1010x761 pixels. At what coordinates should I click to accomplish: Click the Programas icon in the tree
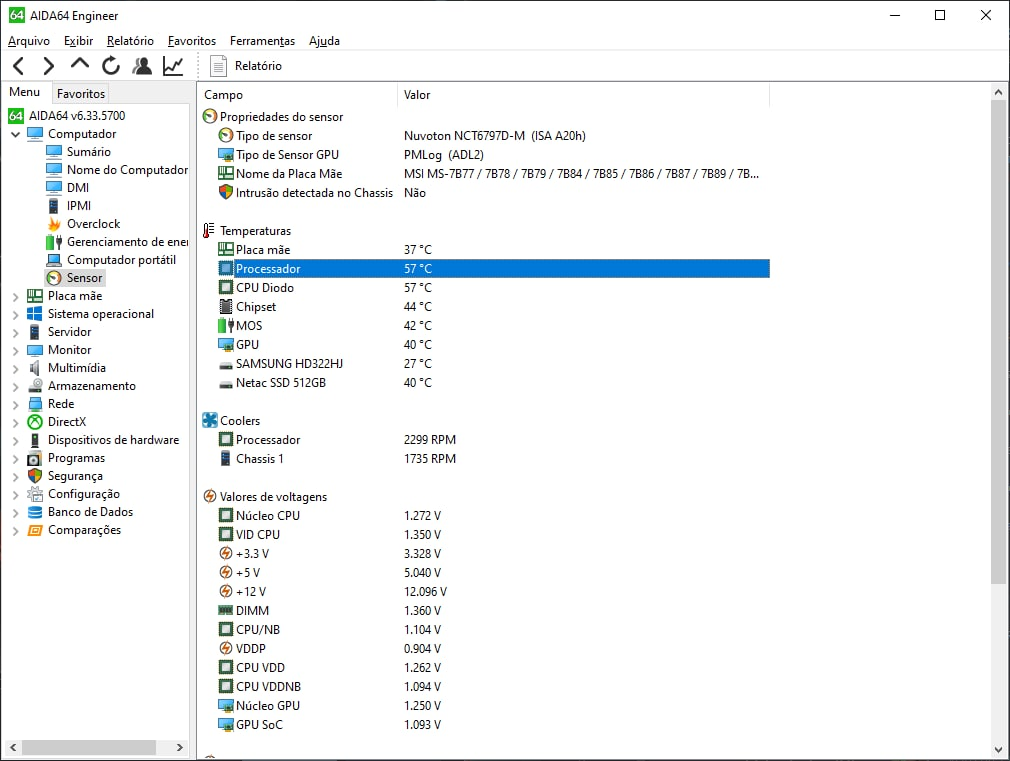pyautogui.click(x=35, y=458)
